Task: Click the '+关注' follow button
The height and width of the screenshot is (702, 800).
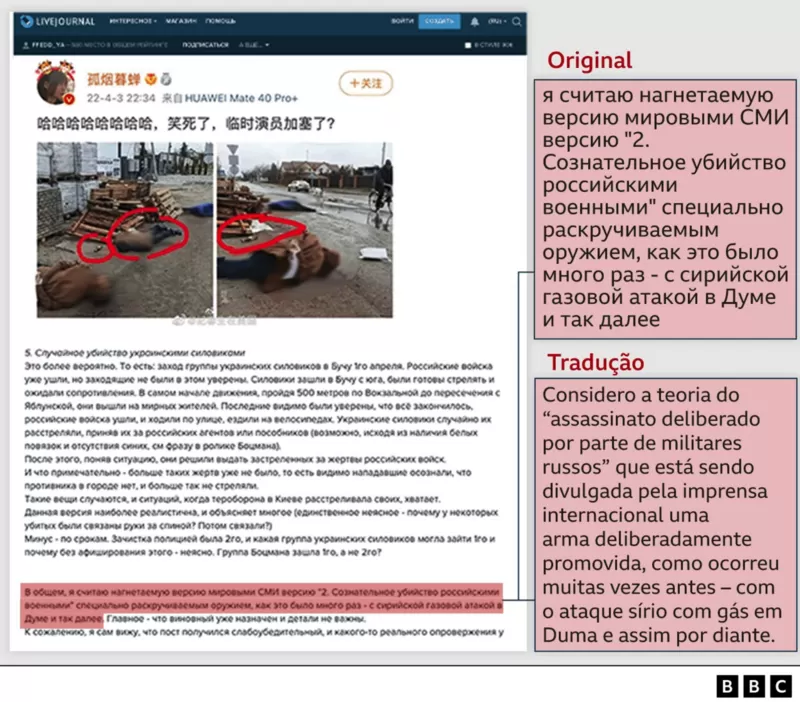Action: [364, 84]
